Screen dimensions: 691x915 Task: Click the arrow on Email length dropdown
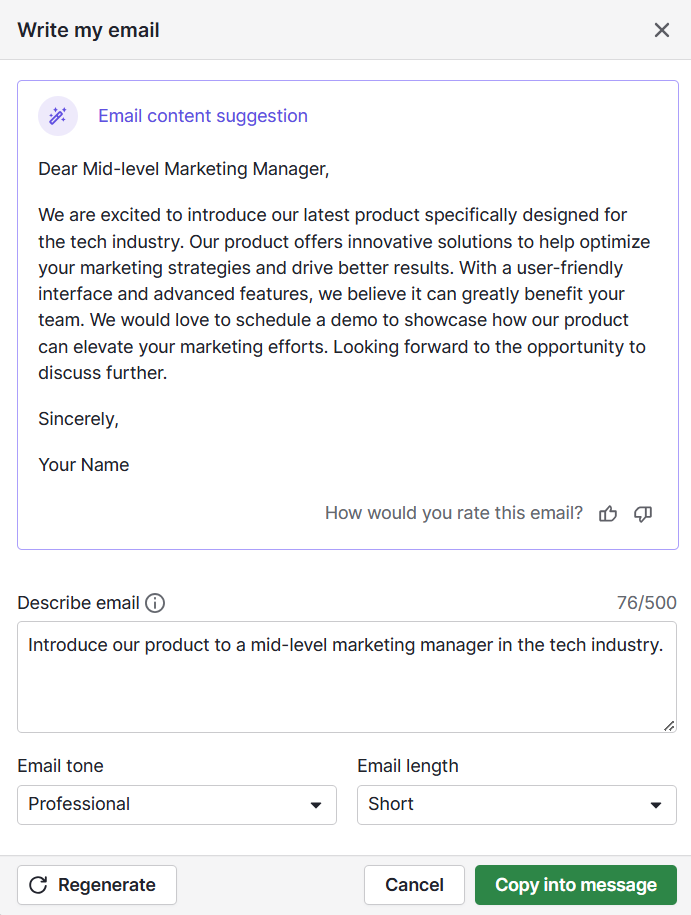(656, 805)
